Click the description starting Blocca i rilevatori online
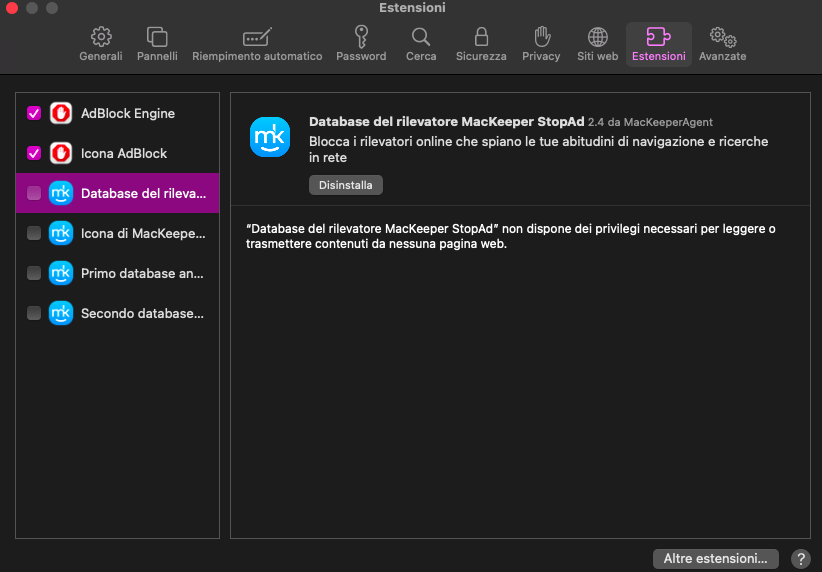Image resolution: width=822 pixels, height=572 pixels. pos(538,149)
